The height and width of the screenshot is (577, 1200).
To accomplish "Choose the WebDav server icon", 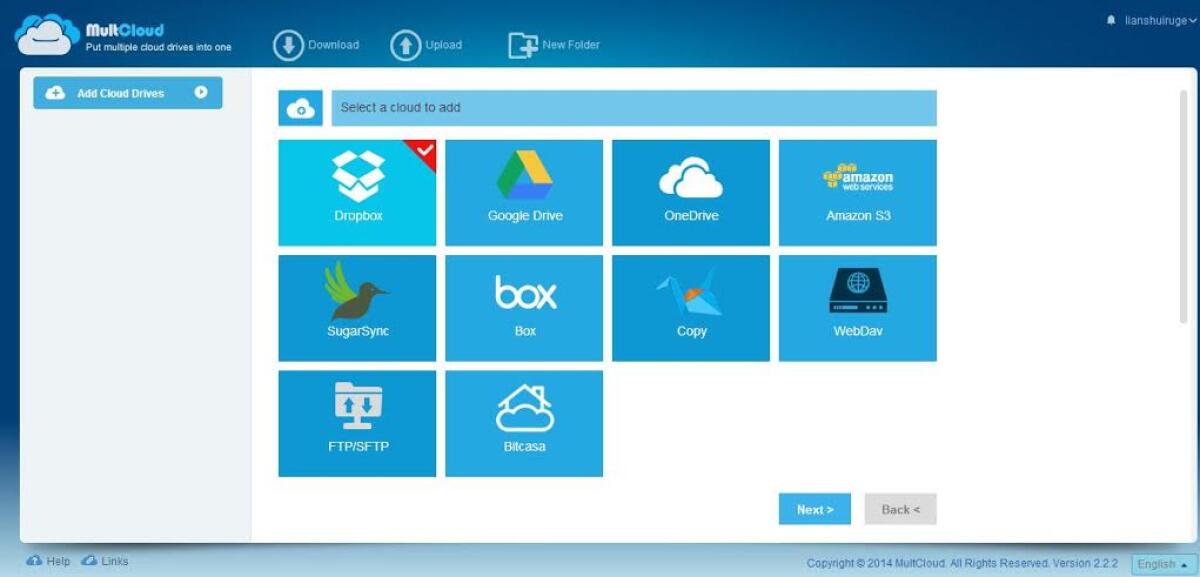I will (x=856, y=307).
